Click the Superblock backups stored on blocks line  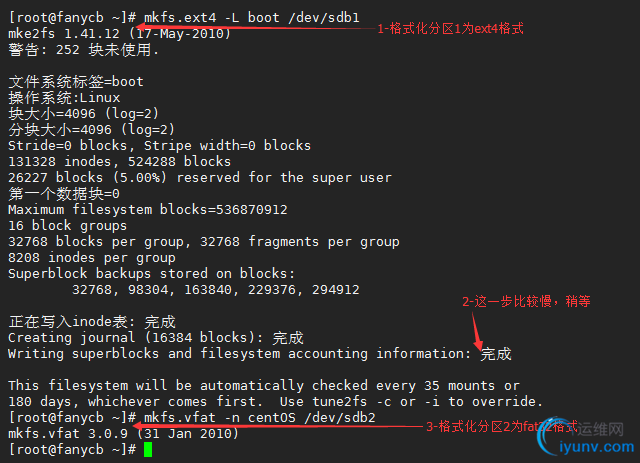tap(151, 274)
